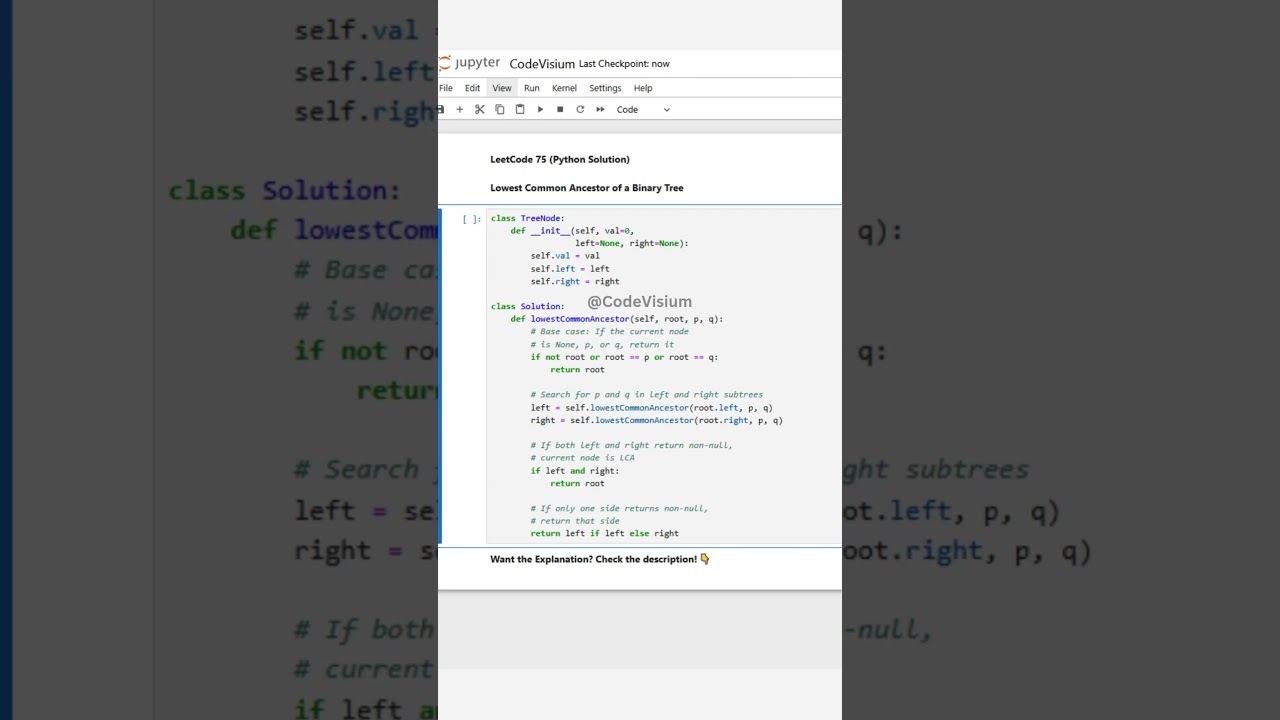Open the Kernel menu
The width and height of the screenshot is (1280, 720).
click(564, 88)
